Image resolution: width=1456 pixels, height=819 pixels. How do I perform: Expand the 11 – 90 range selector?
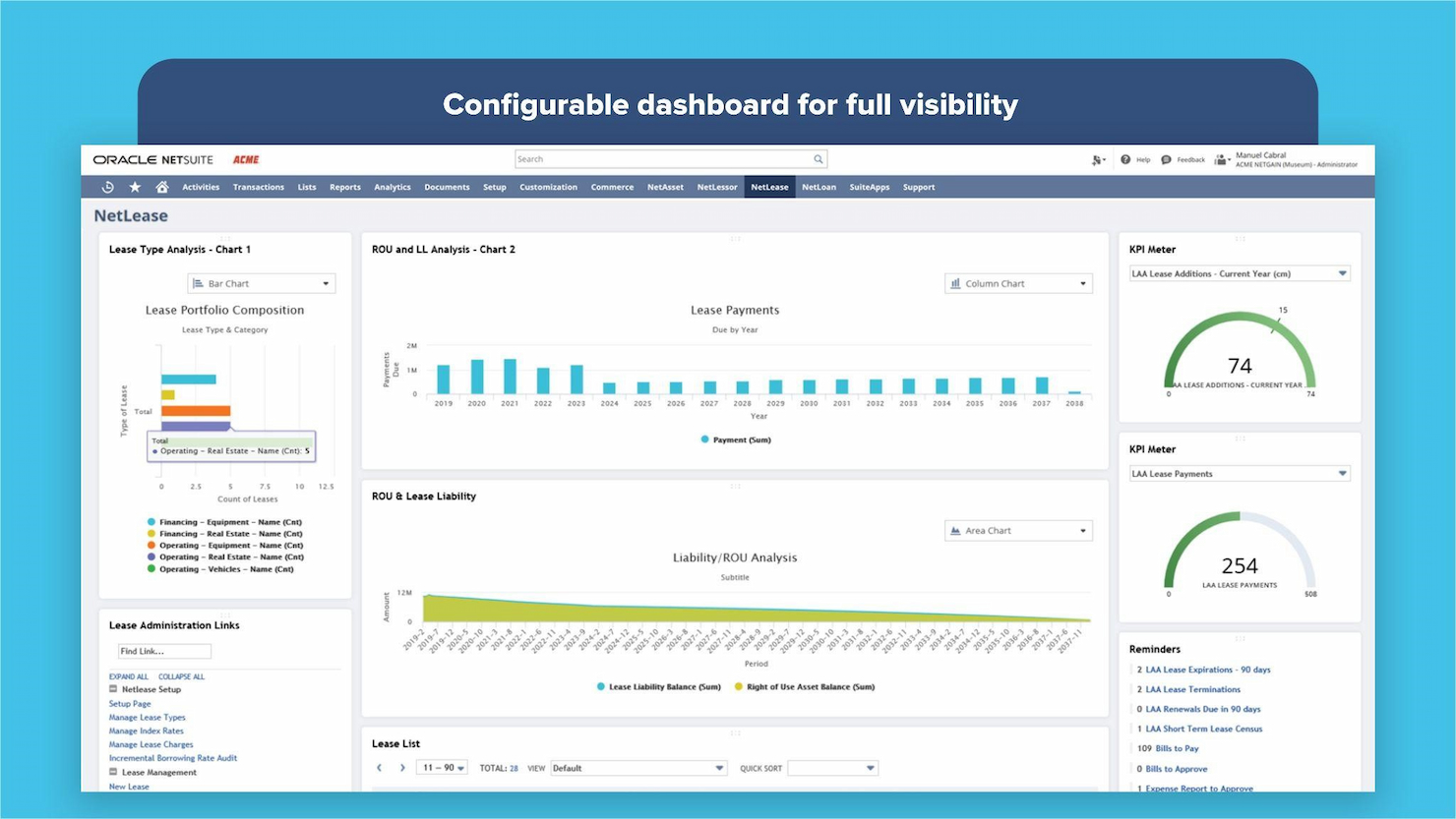(x=442, y=768)
